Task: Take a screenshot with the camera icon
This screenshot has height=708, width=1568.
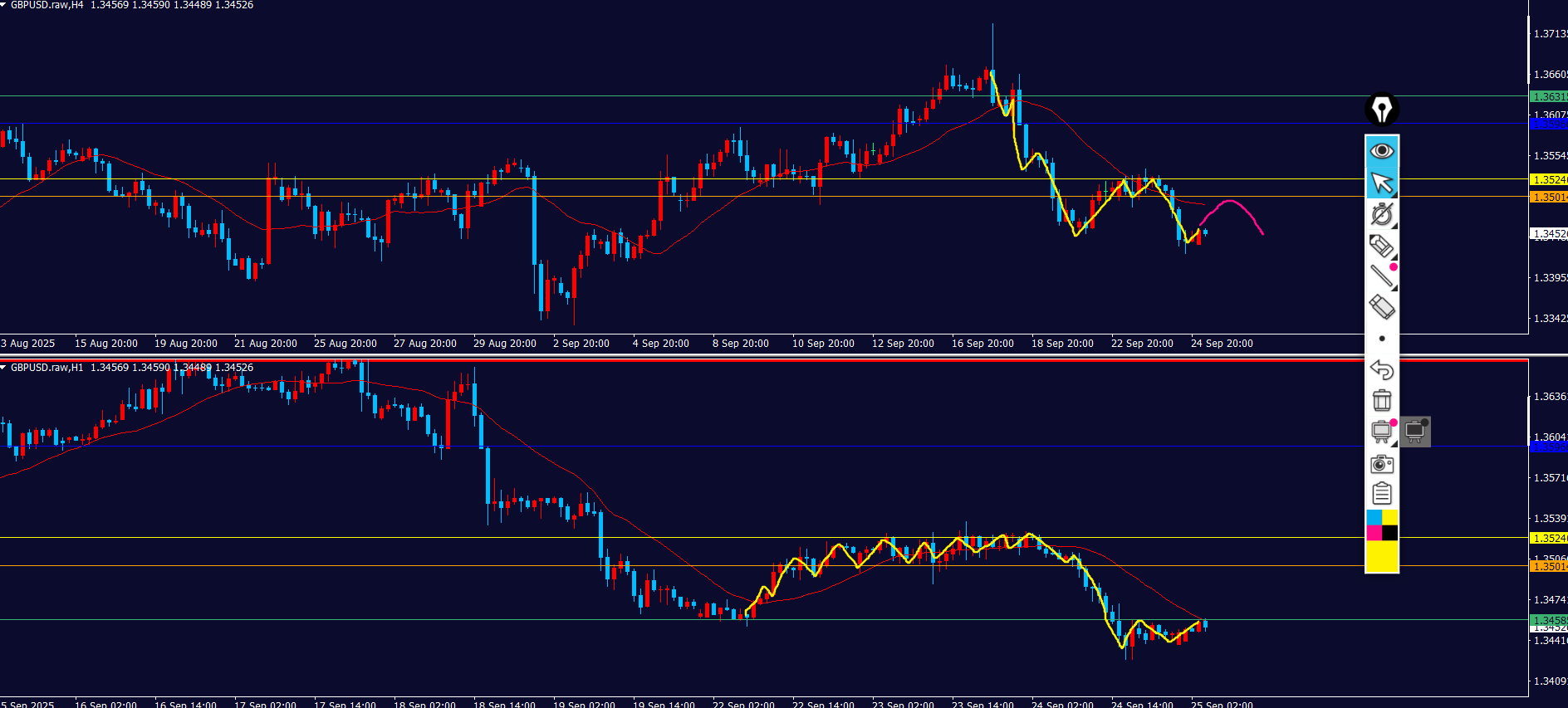Action: (x=1381, y=464)
